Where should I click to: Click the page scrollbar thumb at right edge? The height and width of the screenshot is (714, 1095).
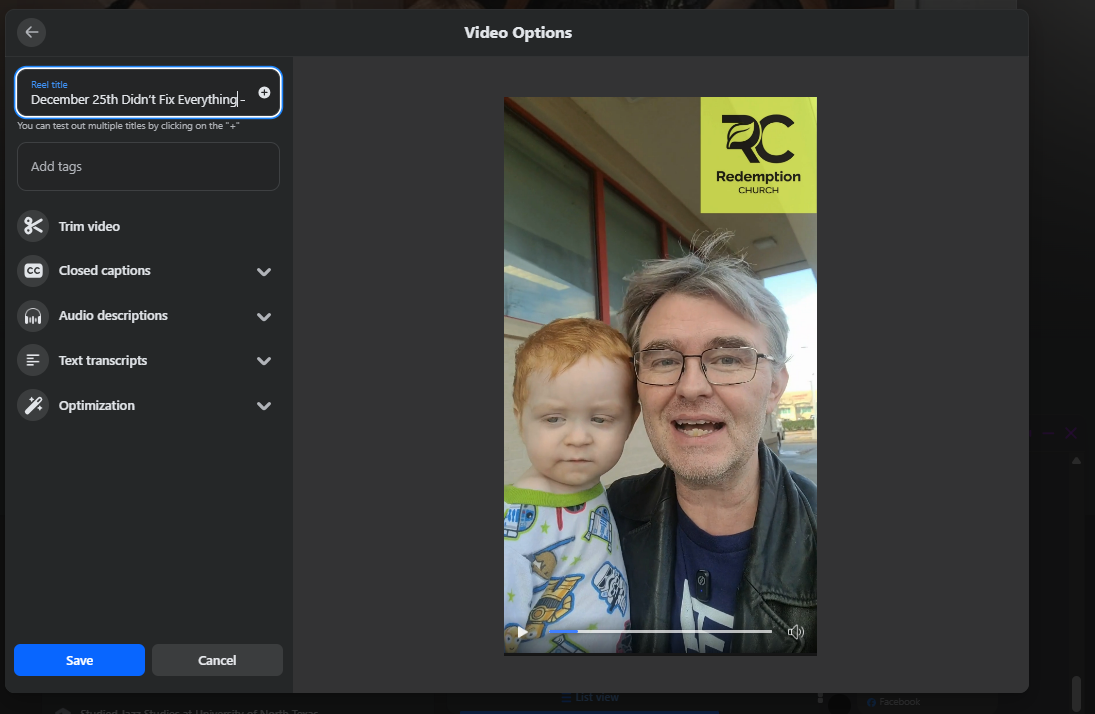(1077, 693)
